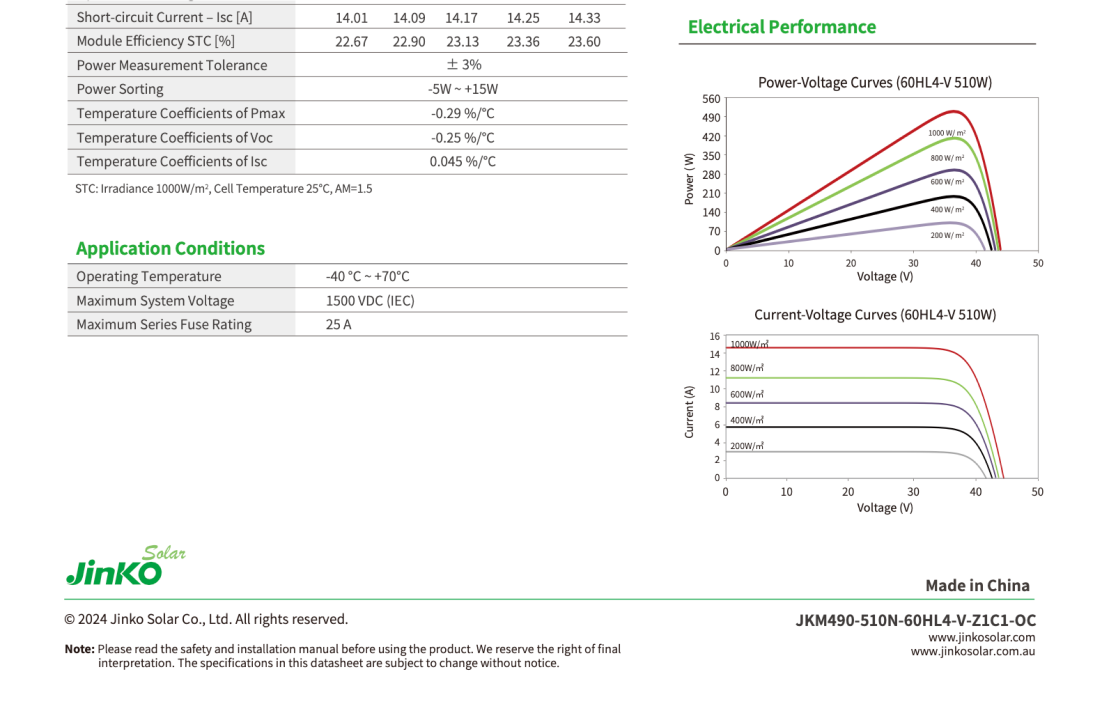
Task: Click the Operating Temperature range value
Action: coord(367,276)
